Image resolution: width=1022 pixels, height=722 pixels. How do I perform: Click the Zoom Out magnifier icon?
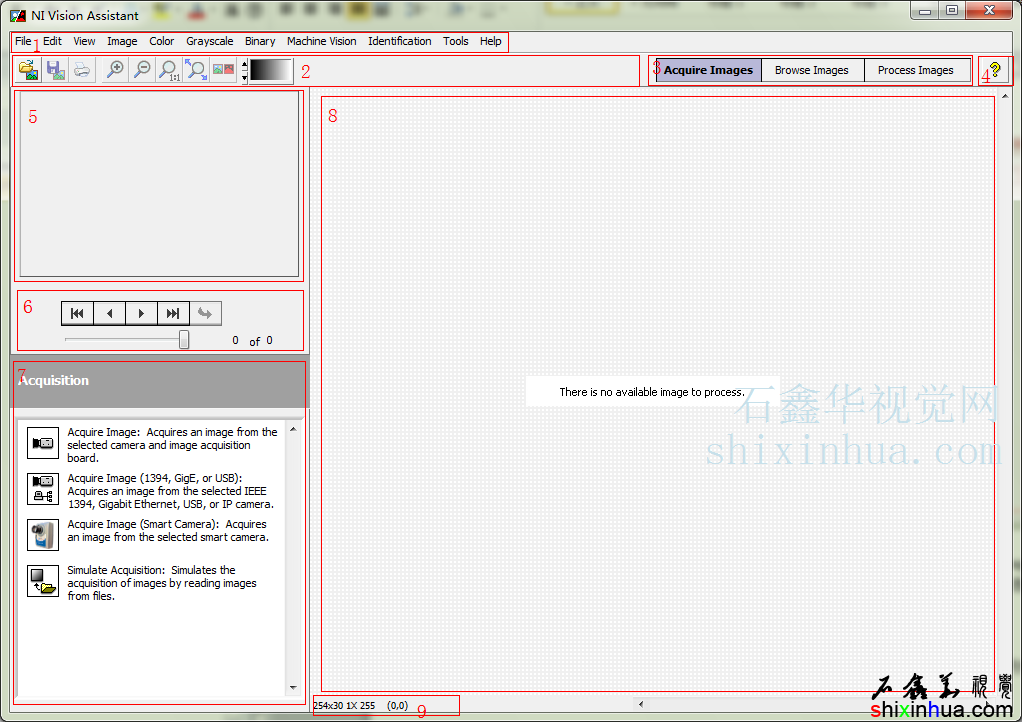coord(142,70)
